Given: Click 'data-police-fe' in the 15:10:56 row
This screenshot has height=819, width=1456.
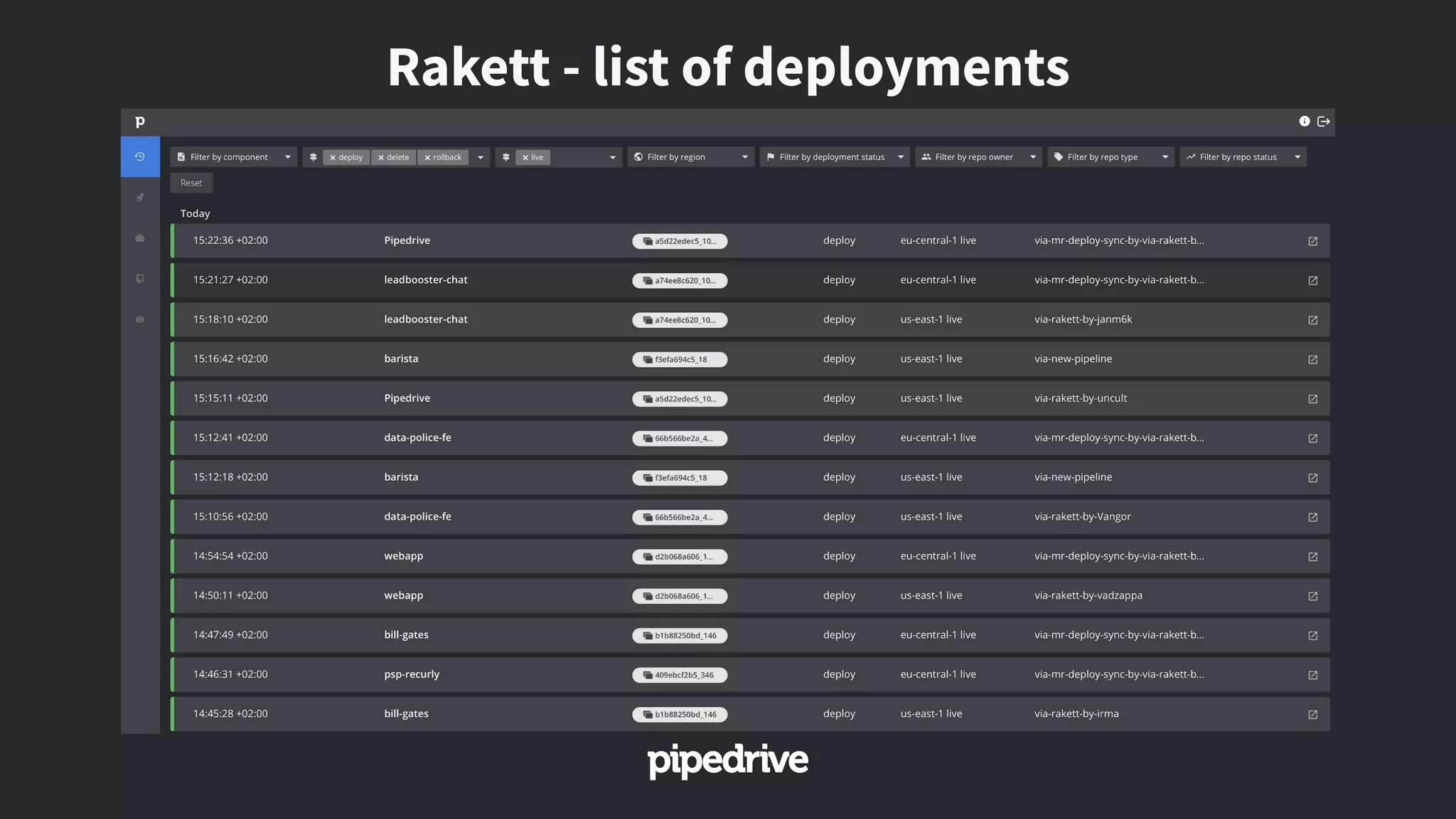Looking at the screenshot, I should (417, 516).
